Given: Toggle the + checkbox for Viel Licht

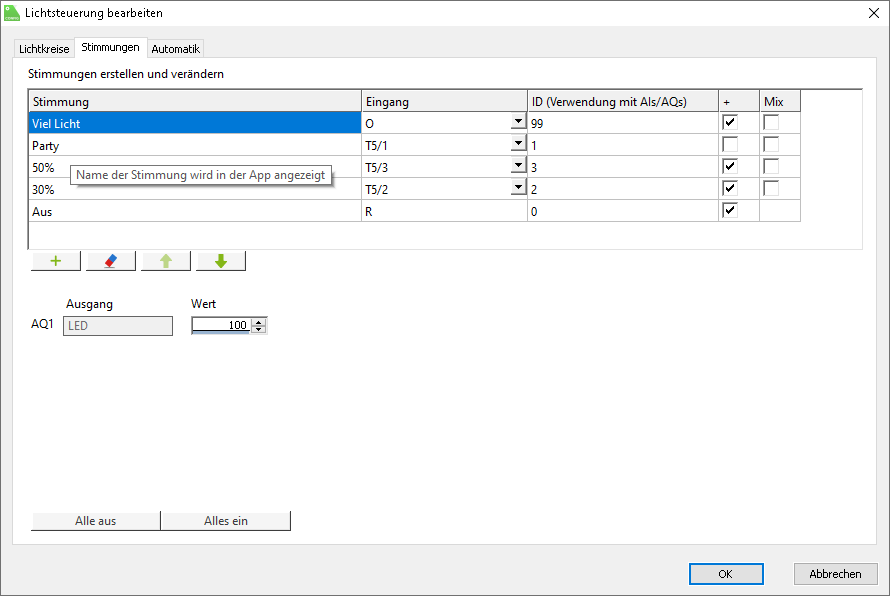Looking at the screenshot, I should click(x=730, y=122).
